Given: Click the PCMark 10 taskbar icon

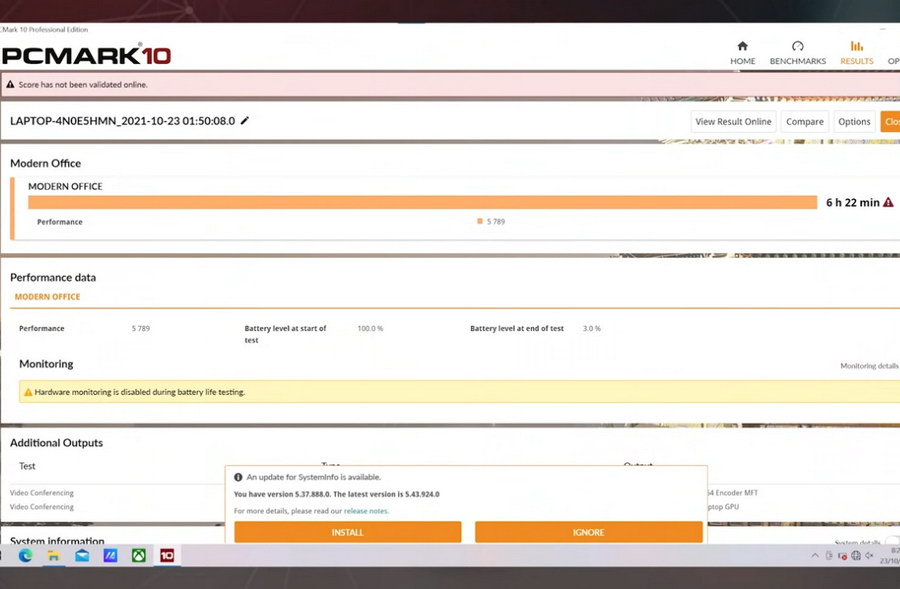Looking at the screenshot, I should tap(167, 555).
